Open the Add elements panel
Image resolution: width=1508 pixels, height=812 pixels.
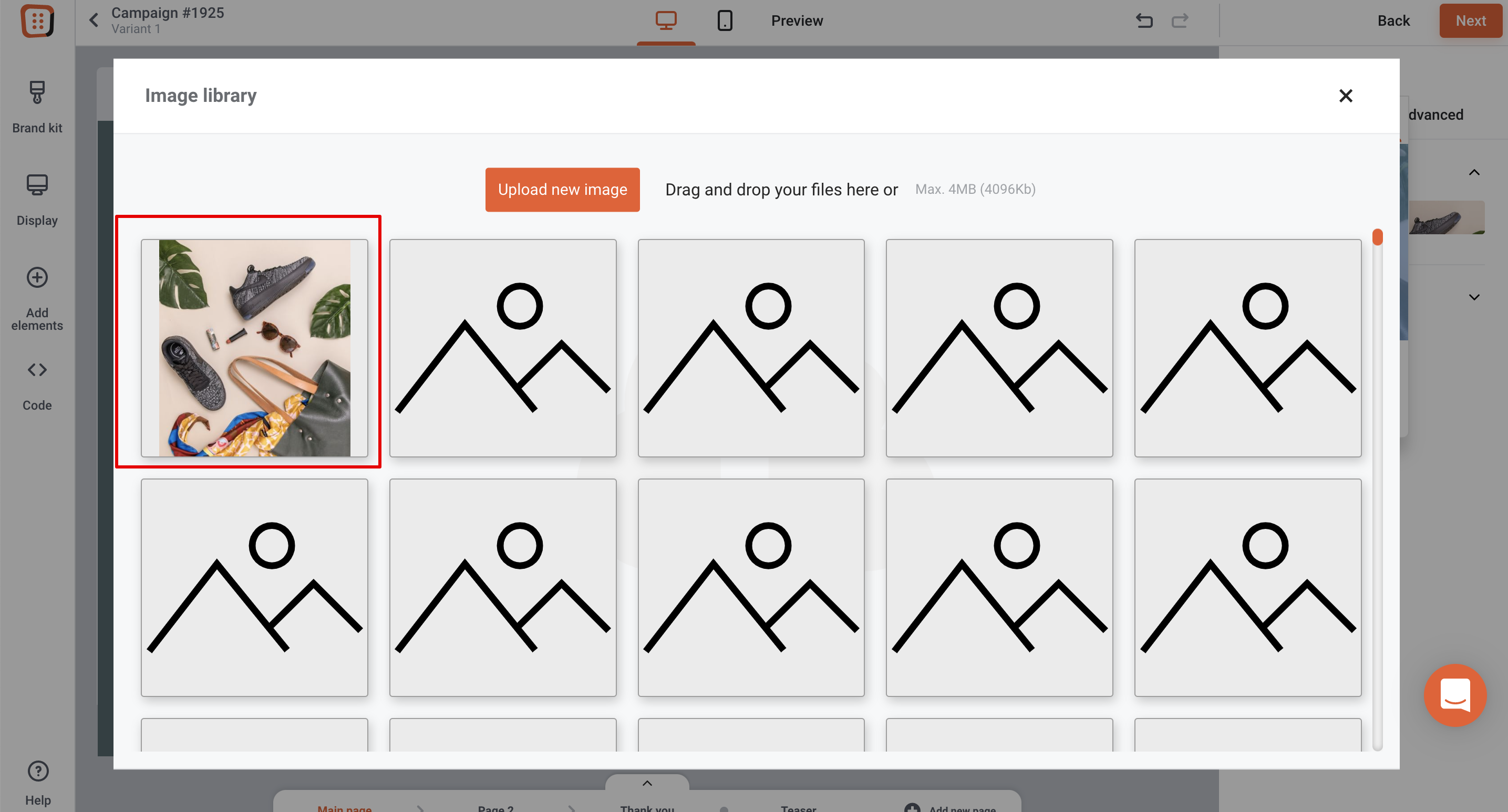coord(37,298)
